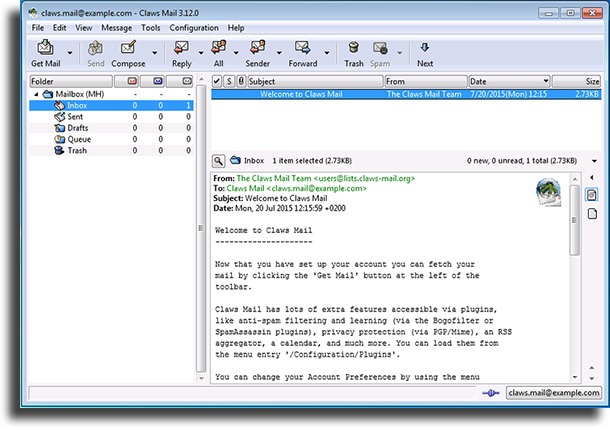Screen dimensions: 610x430
Task: Open the Reply dropdown arrow
Action: [201, 53]
